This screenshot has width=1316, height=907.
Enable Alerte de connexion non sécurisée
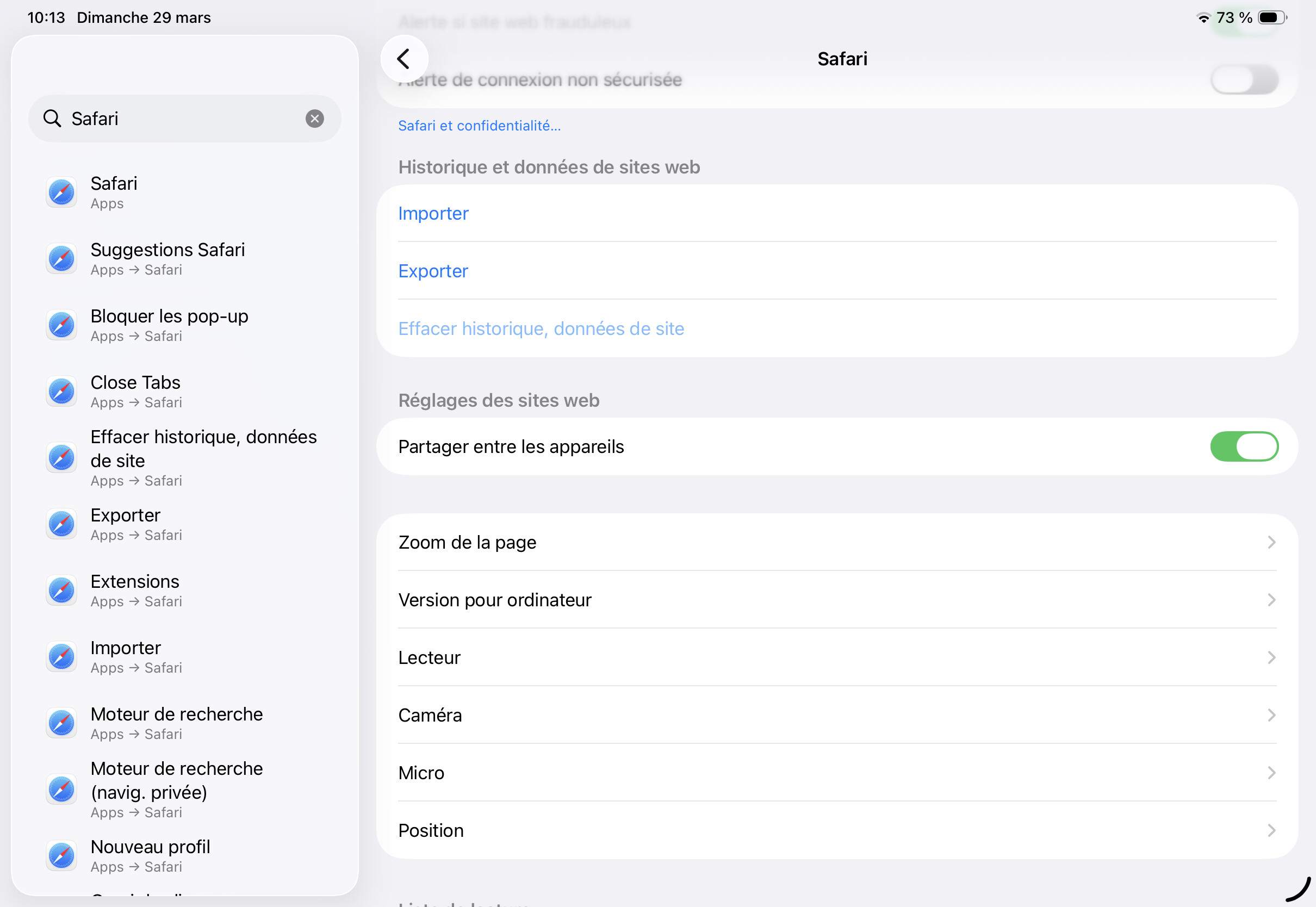pos(1243,80)
